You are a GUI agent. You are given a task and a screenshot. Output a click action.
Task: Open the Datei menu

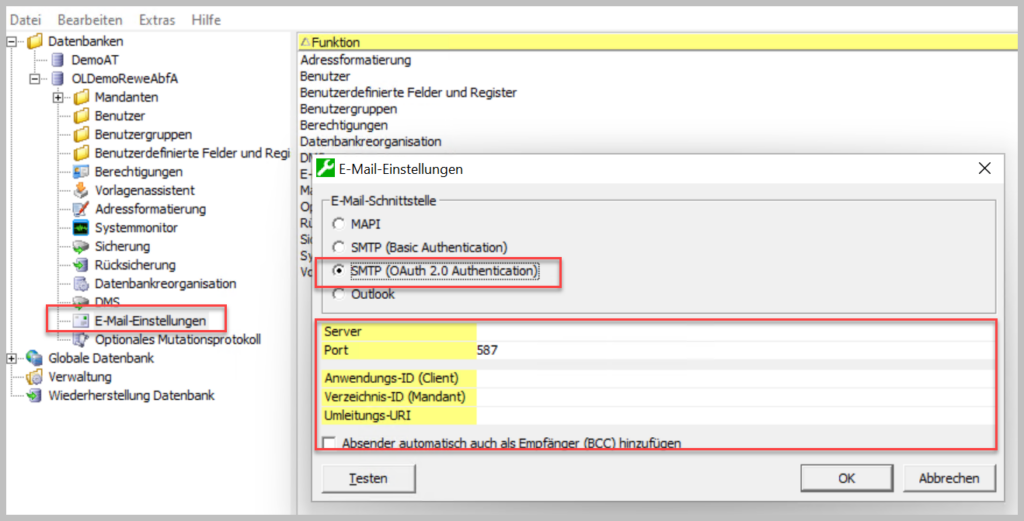tap(25, 20)
